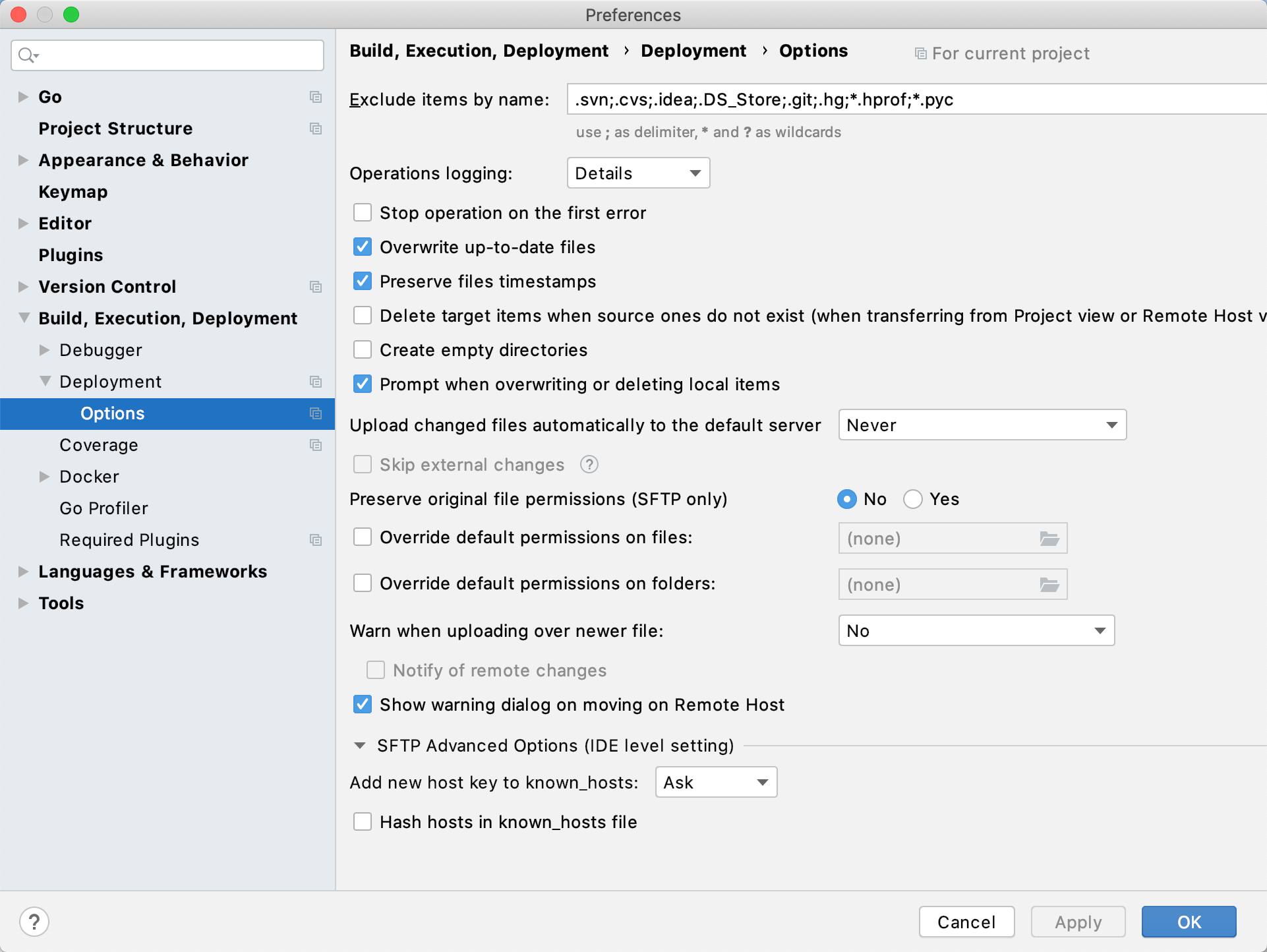Select Docker in the settings sidebar
The image size is (1267, 952).
point(89,476)
